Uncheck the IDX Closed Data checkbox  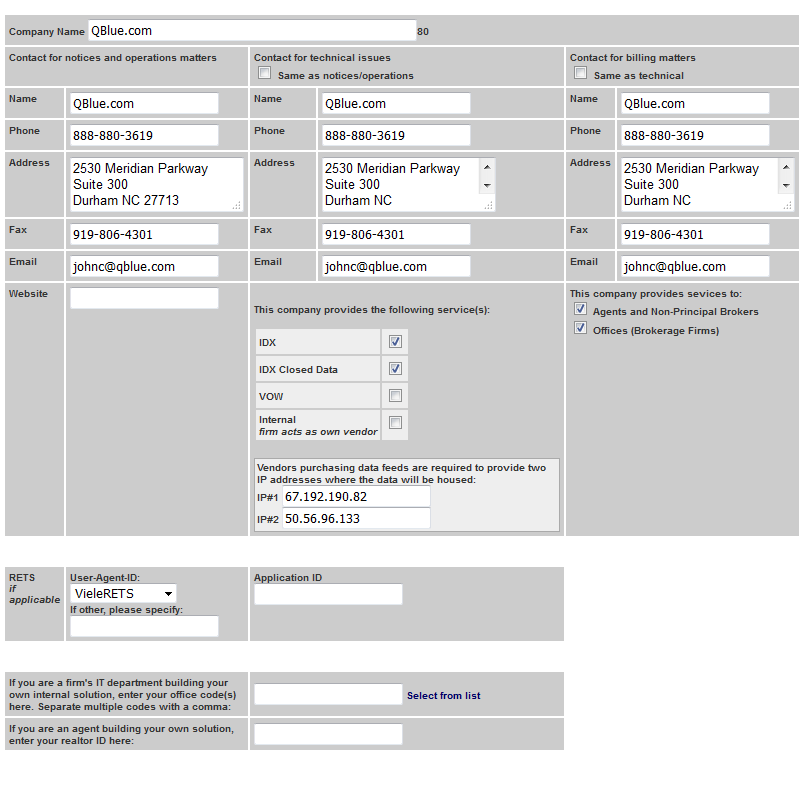click(x=395, y=369)
